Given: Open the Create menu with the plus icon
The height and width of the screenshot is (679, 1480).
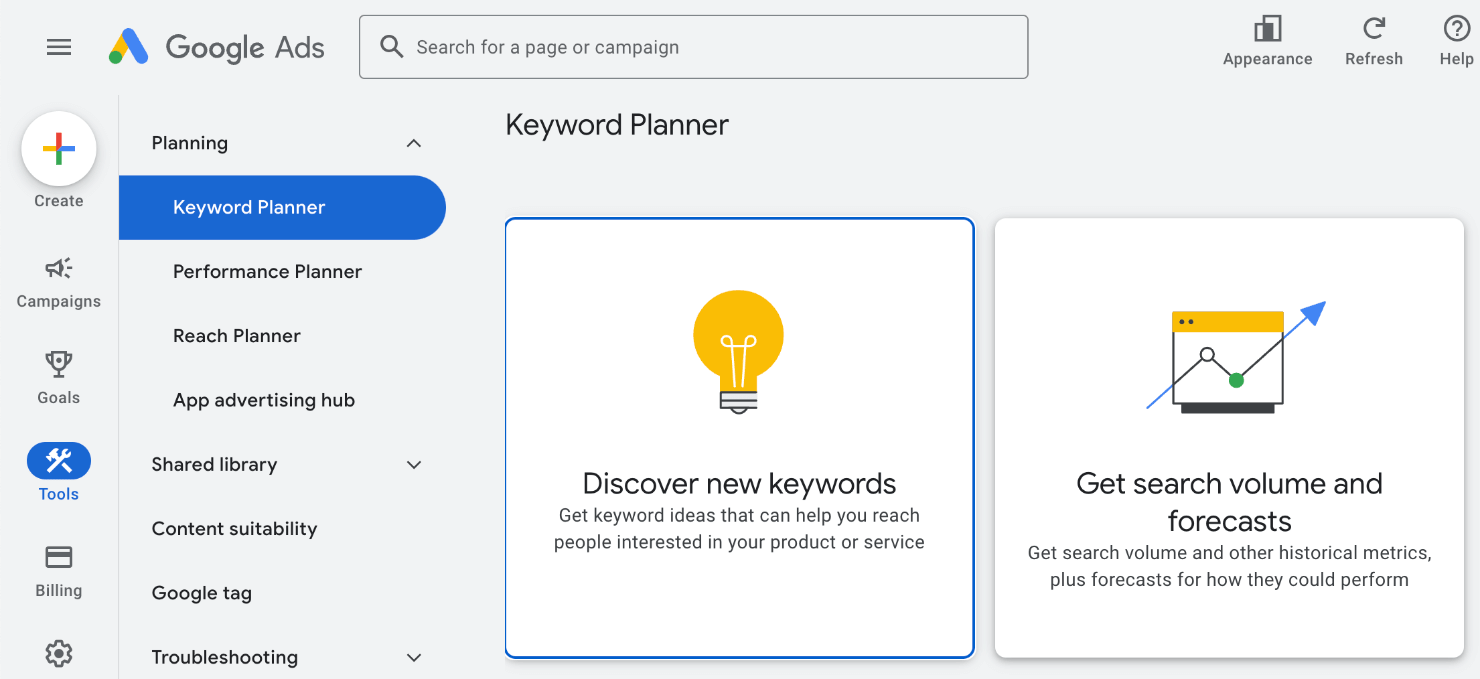Looking at the screenshot, I should 58,148.
